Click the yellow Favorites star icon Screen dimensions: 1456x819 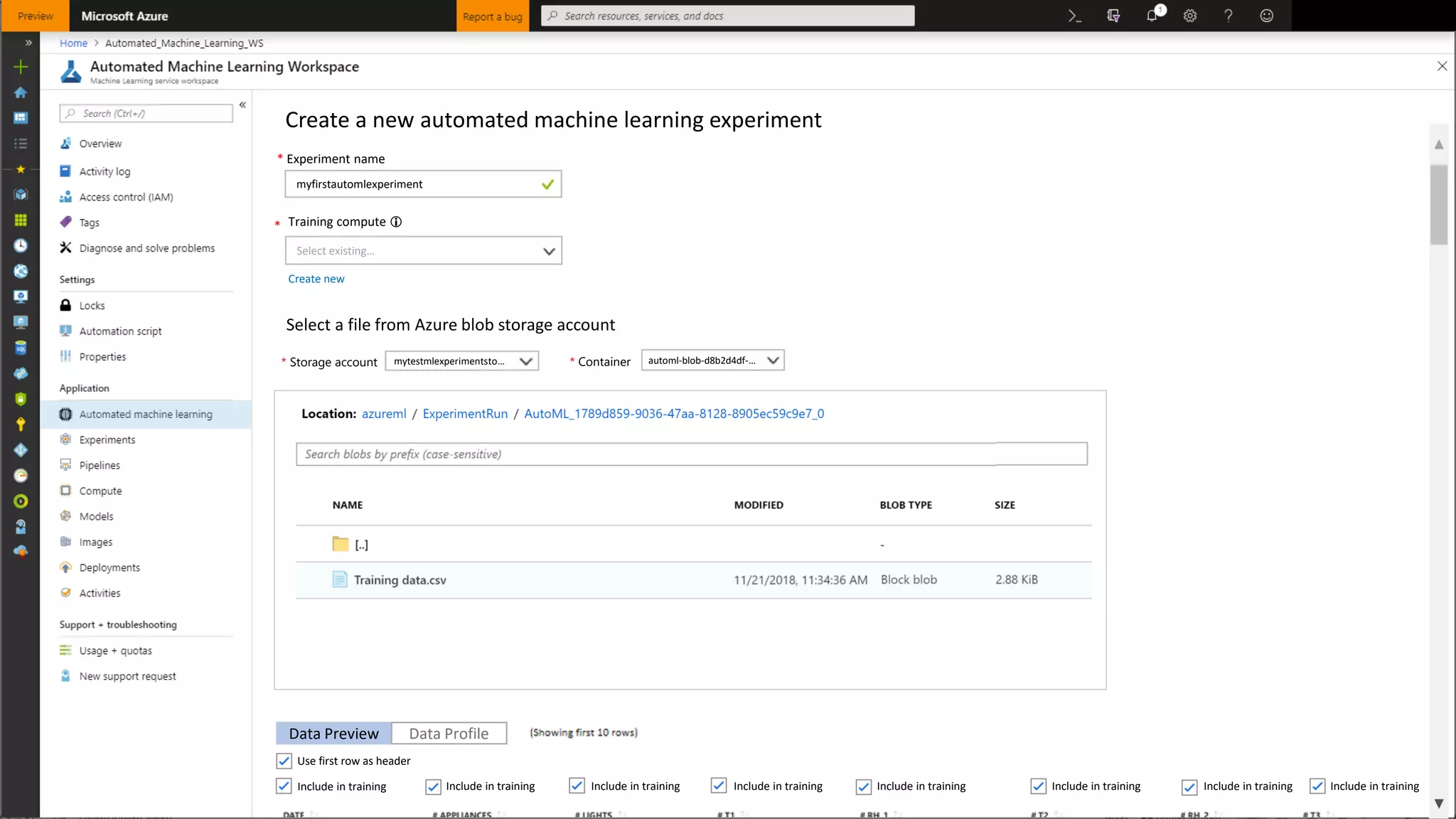pyautogui.click(x=21, y=169)
